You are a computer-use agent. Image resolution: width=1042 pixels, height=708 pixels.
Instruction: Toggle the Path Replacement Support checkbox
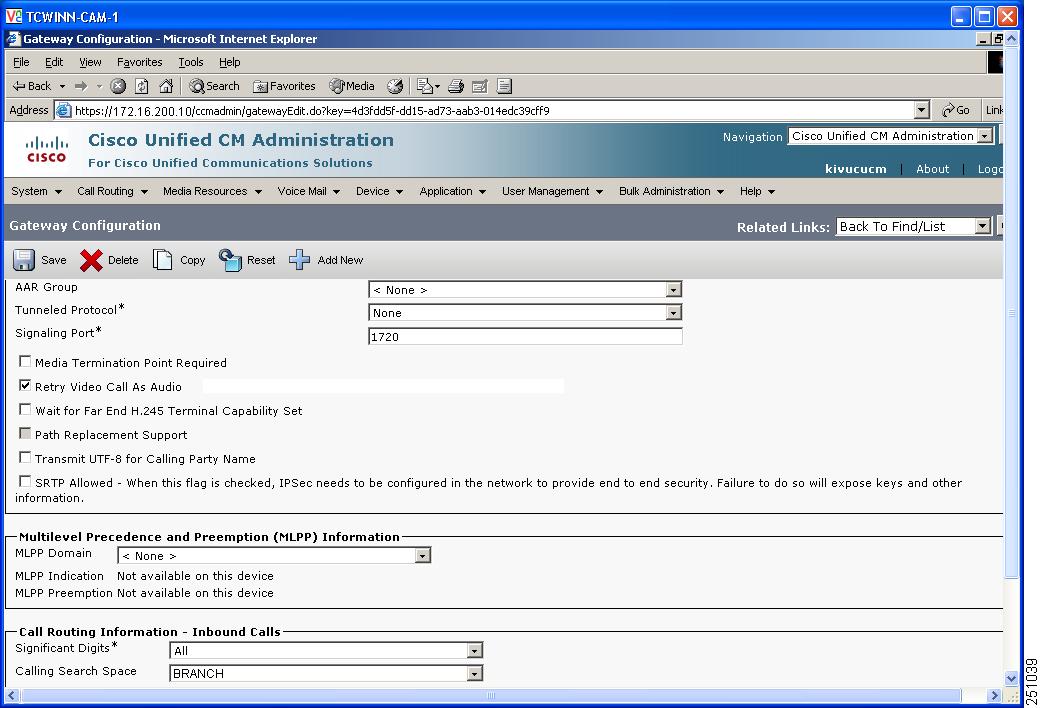(25, 433)
